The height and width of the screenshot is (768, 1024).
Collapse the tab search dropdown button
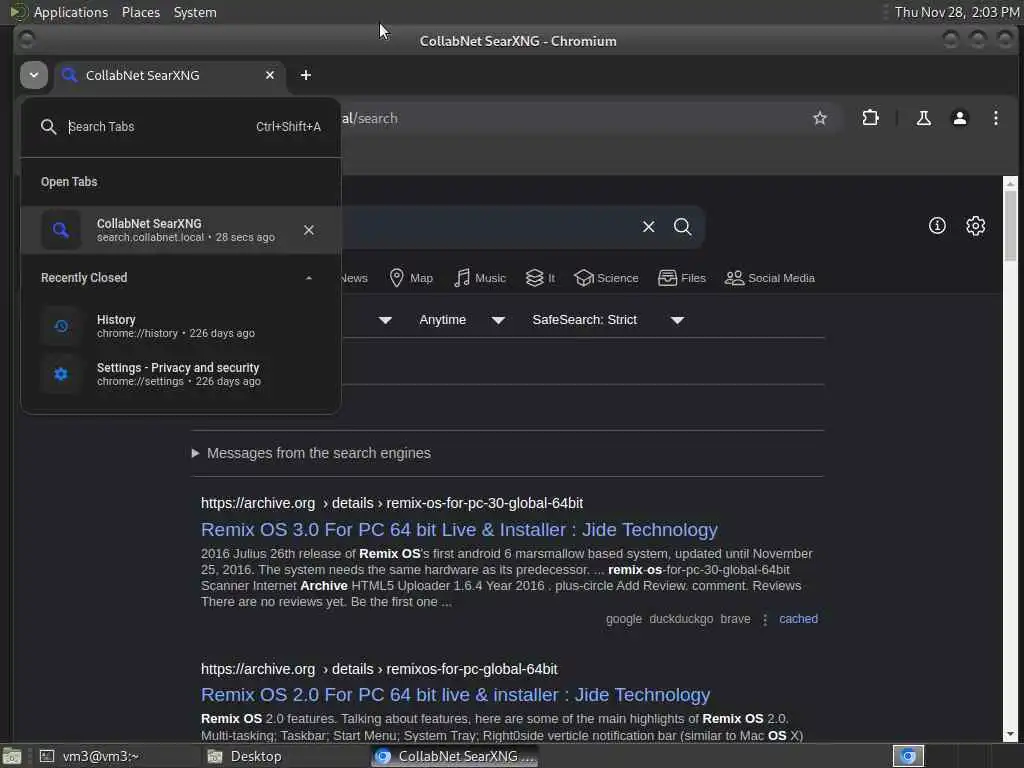tap(34, 75)
